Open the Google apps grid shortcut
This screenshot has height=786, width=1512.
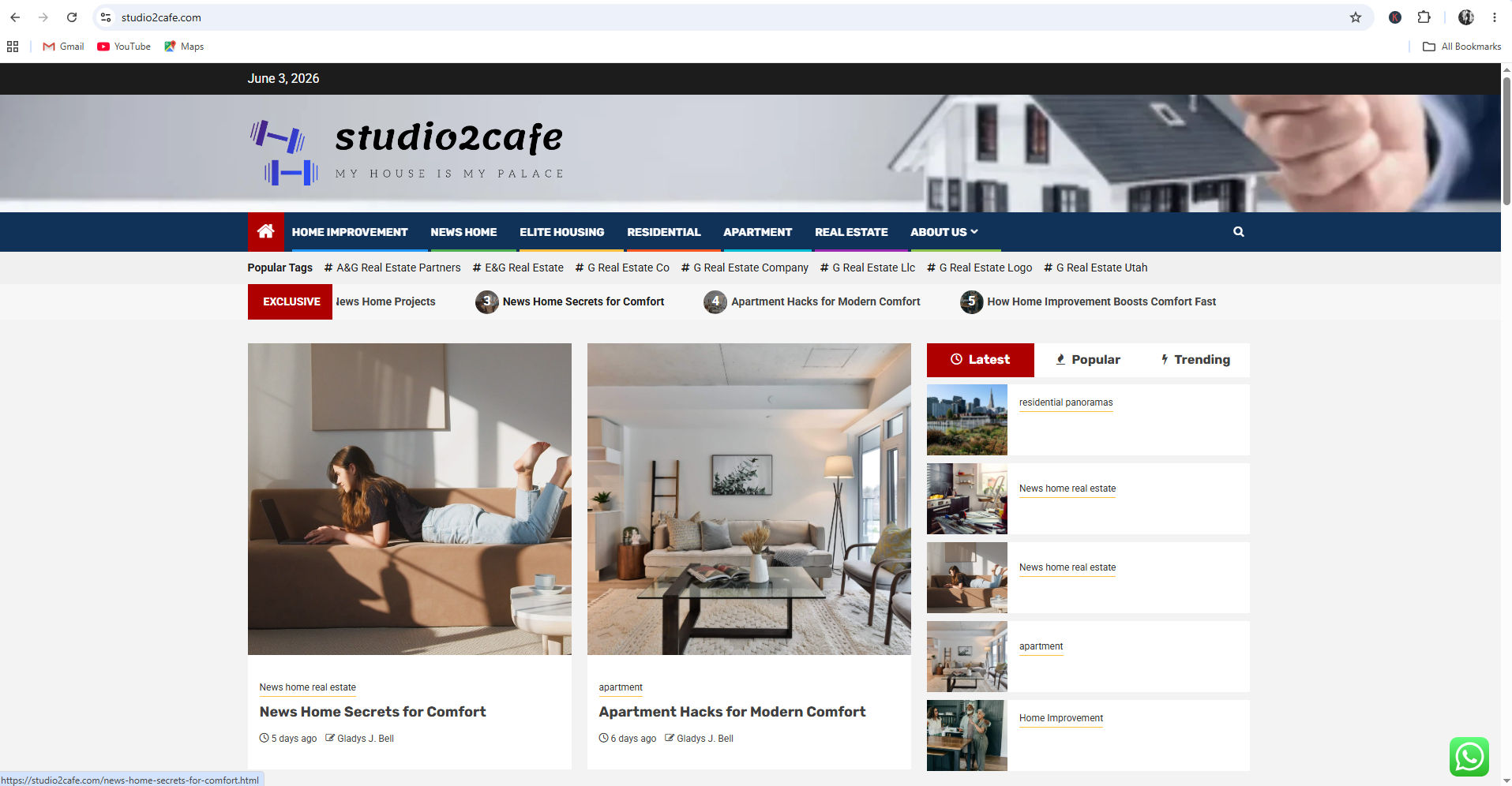[x=13, y=47]
